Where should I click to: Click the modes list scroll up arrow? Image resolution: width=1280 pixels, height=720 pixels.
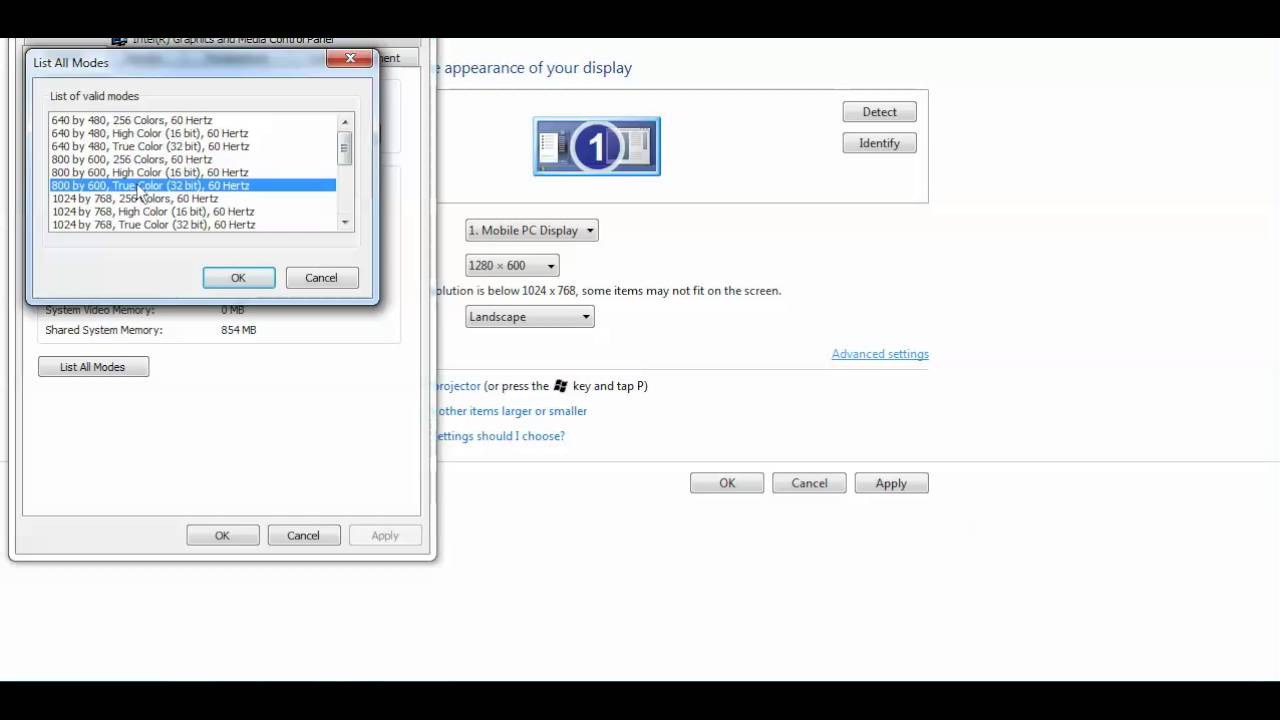pyautogui.click(x=345, y=121)
